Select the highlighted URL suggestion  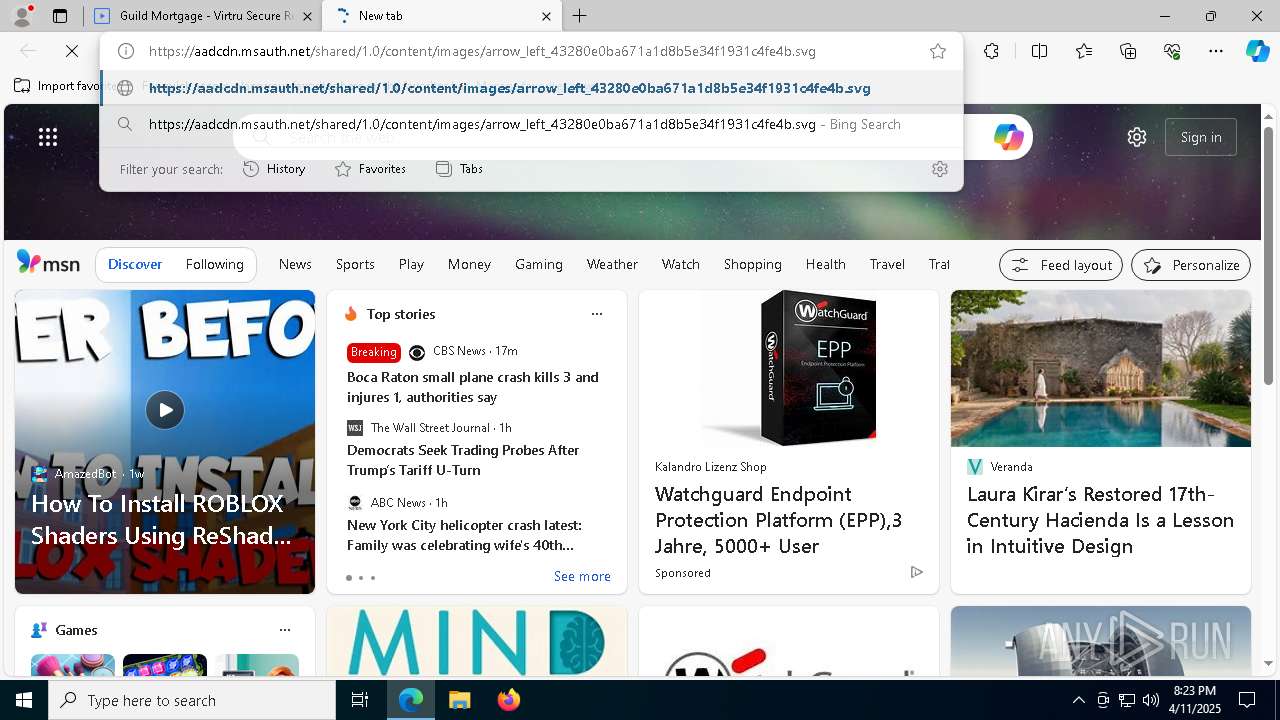pos(531,88)
